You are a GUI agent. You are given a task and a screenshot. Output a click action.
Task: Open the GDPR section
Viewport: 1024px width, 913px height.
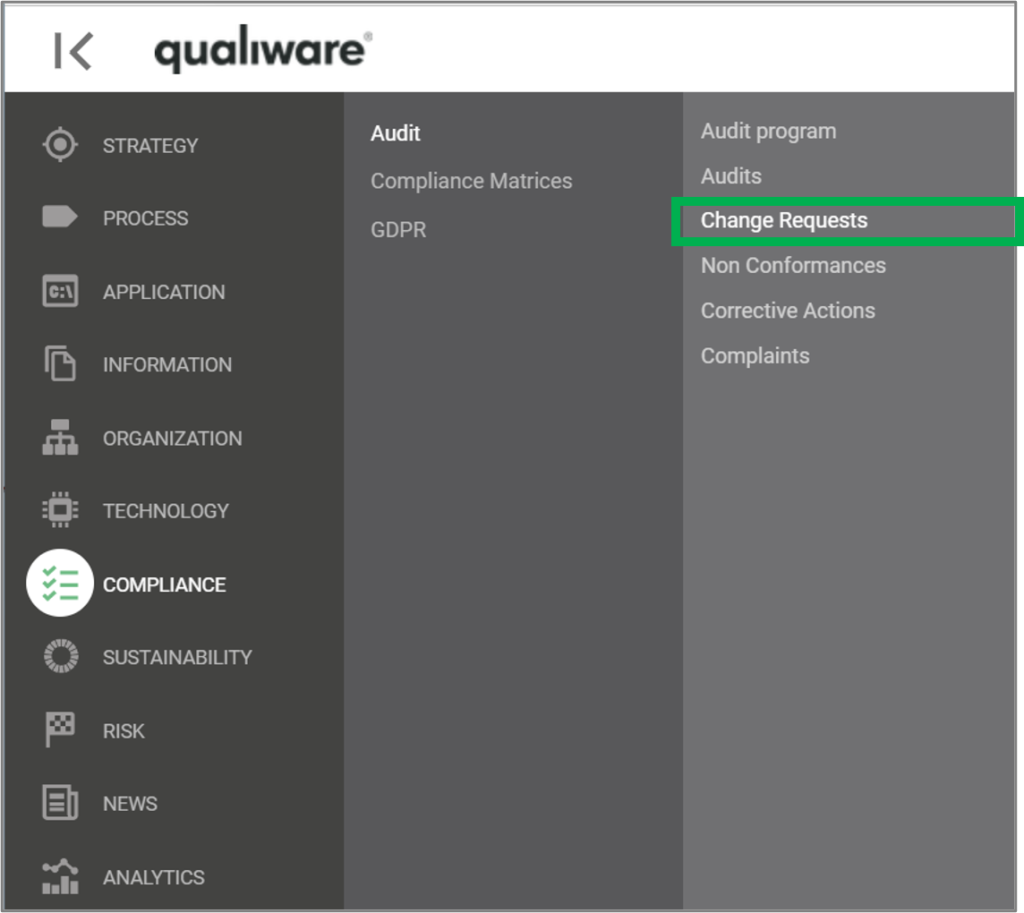398,229
